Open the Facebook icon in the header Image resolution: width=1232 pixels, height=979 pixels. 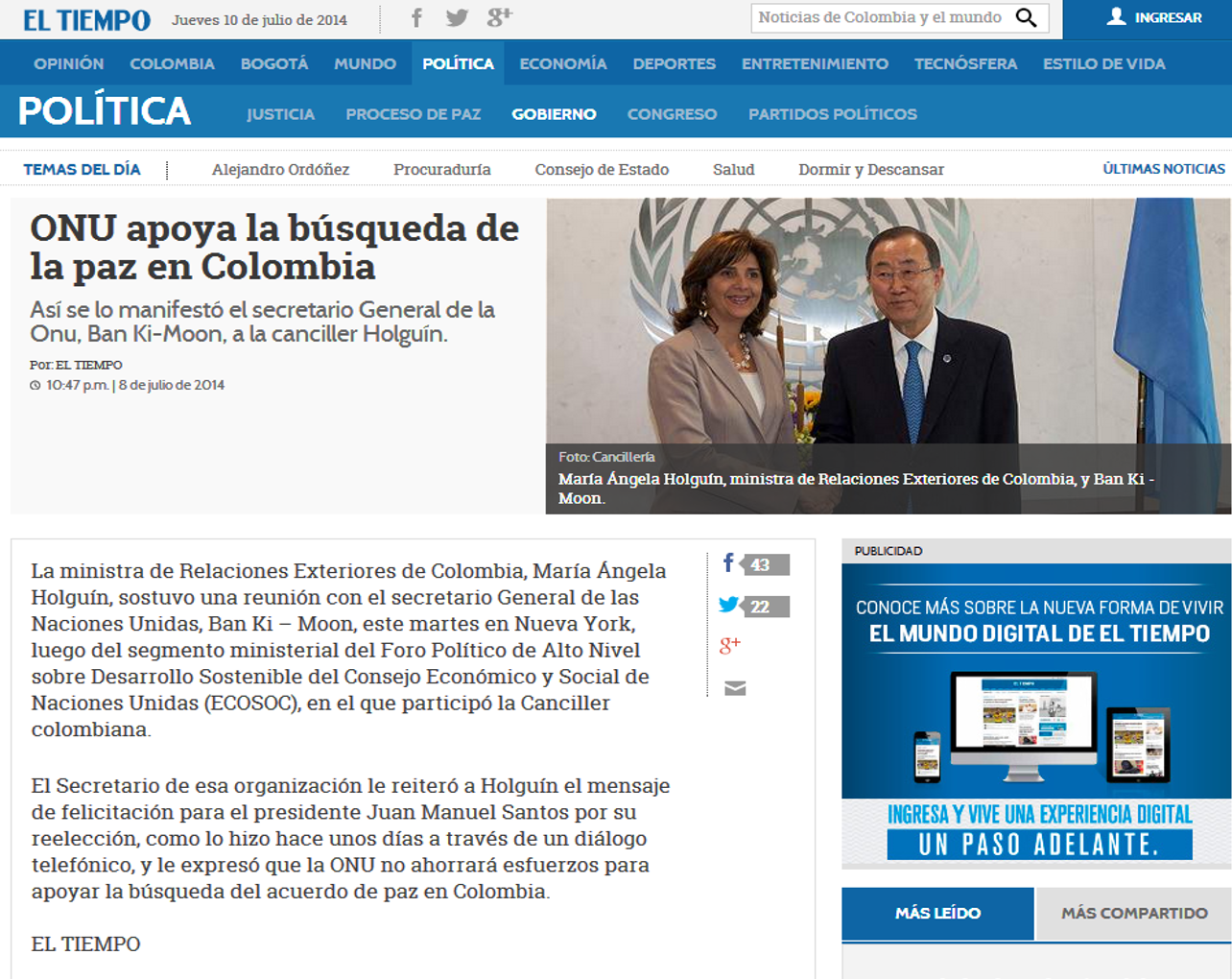pyautogui.click(x=416, y=18)
